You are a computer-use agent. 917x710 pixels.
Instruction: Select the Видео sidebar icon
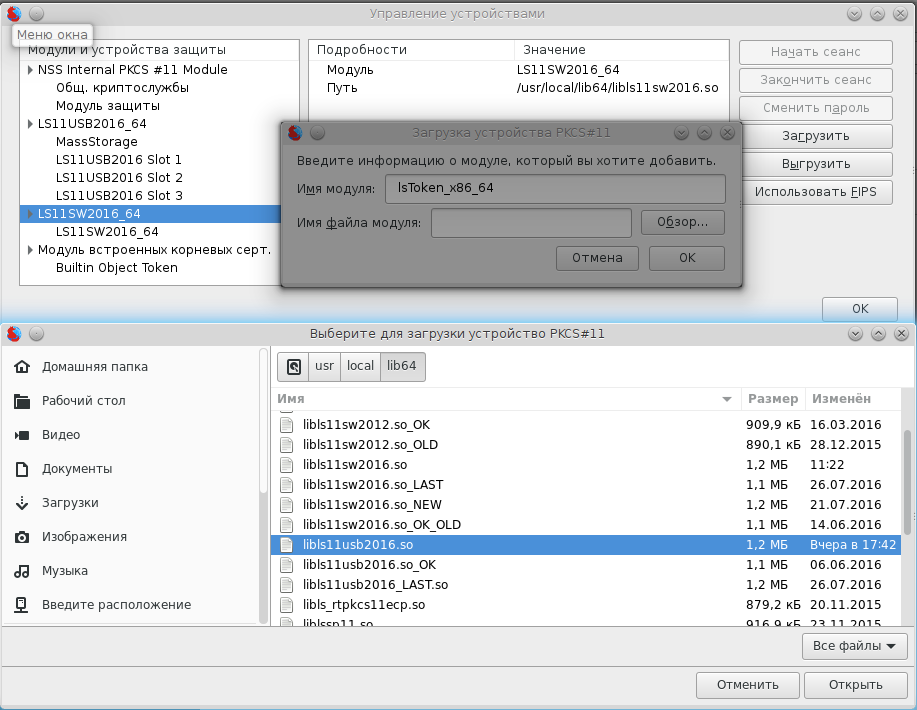pyautogui.click(x=22, y=435)
